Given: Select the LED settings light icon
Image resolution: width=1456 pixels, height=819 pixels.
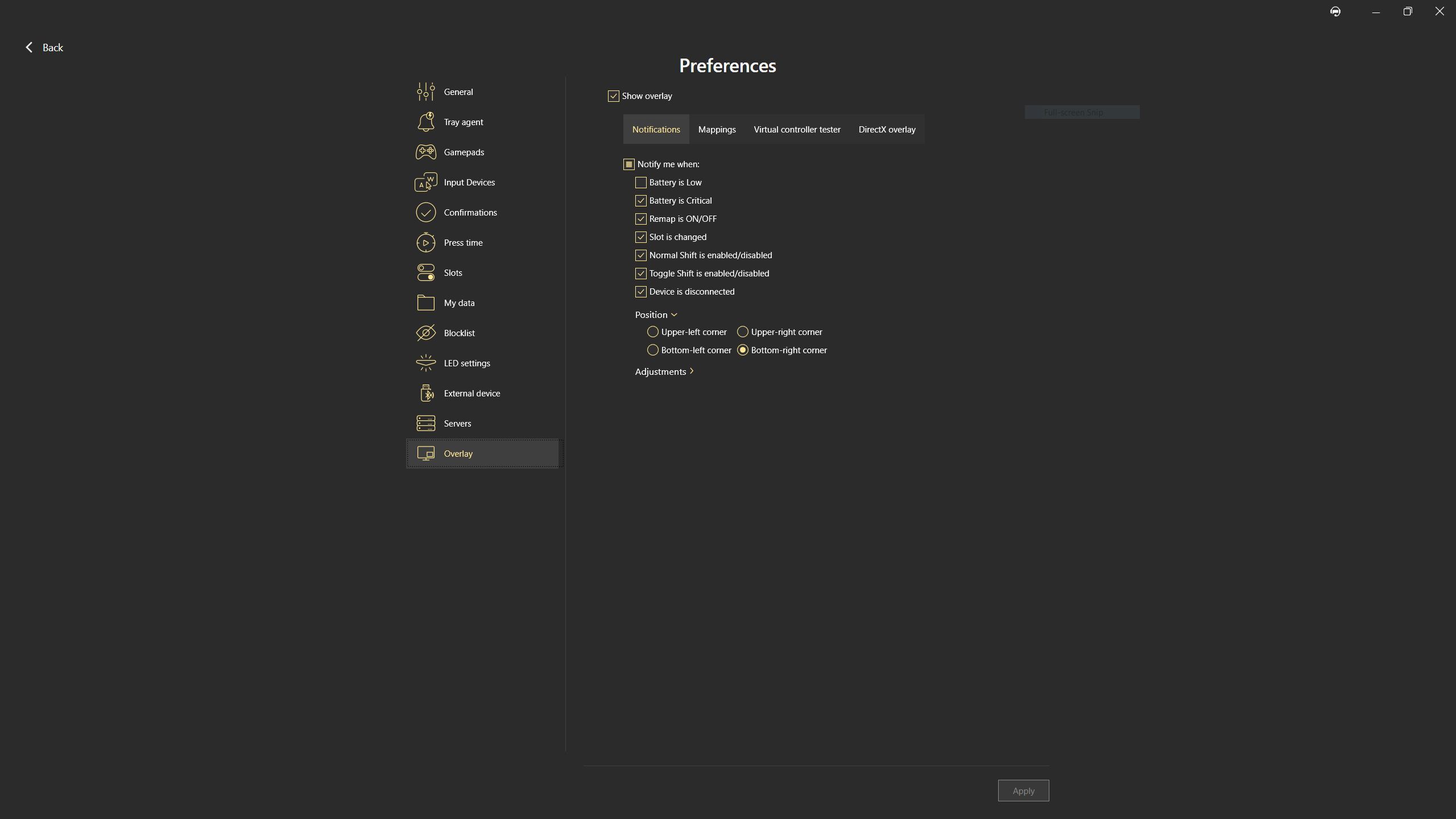Looking at the screenshot, I should pyautogui.click(x=425, y=363).
